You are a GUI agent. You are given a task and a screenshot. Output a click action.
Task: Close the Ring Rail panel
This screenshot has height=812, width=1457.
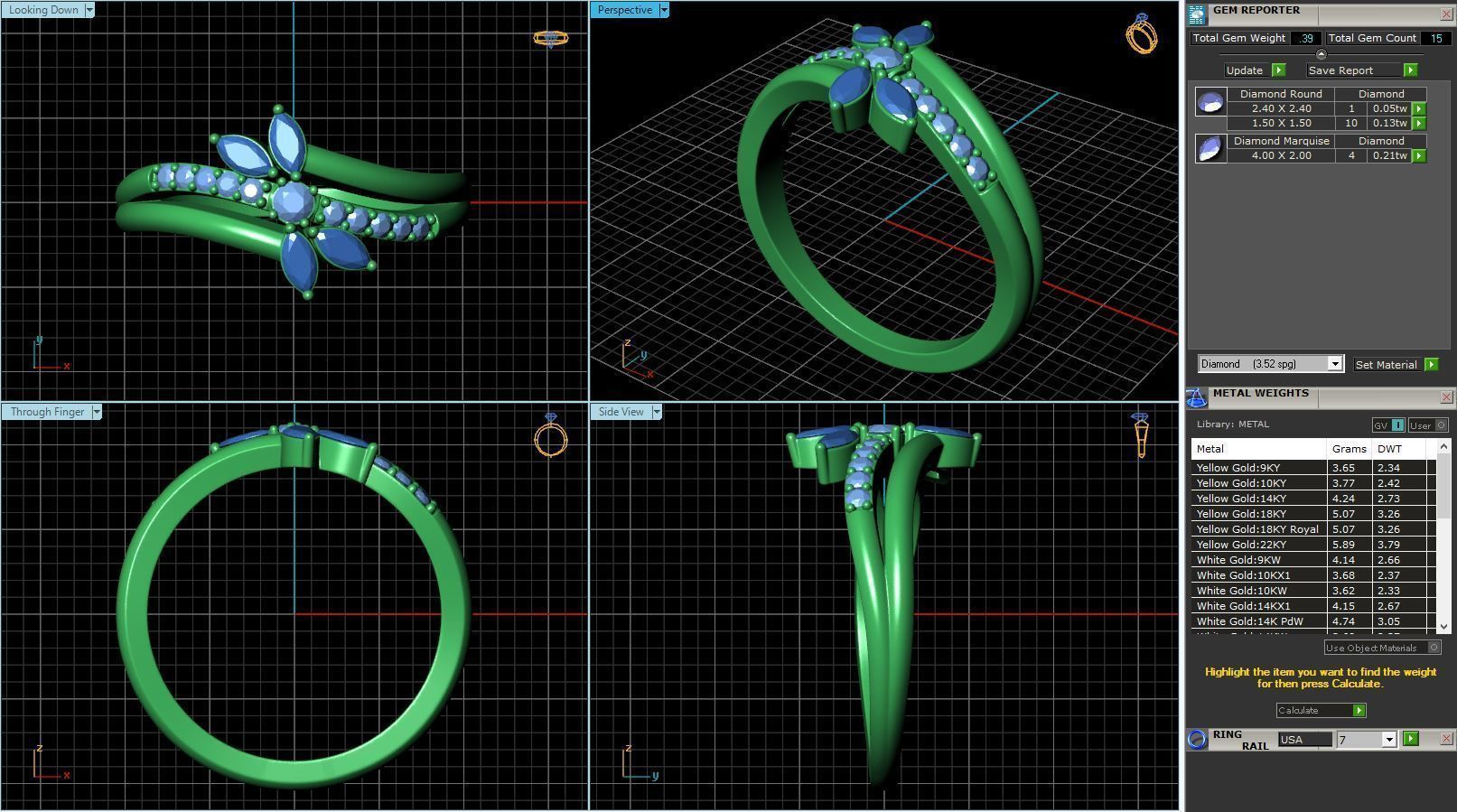point(1446,738)
